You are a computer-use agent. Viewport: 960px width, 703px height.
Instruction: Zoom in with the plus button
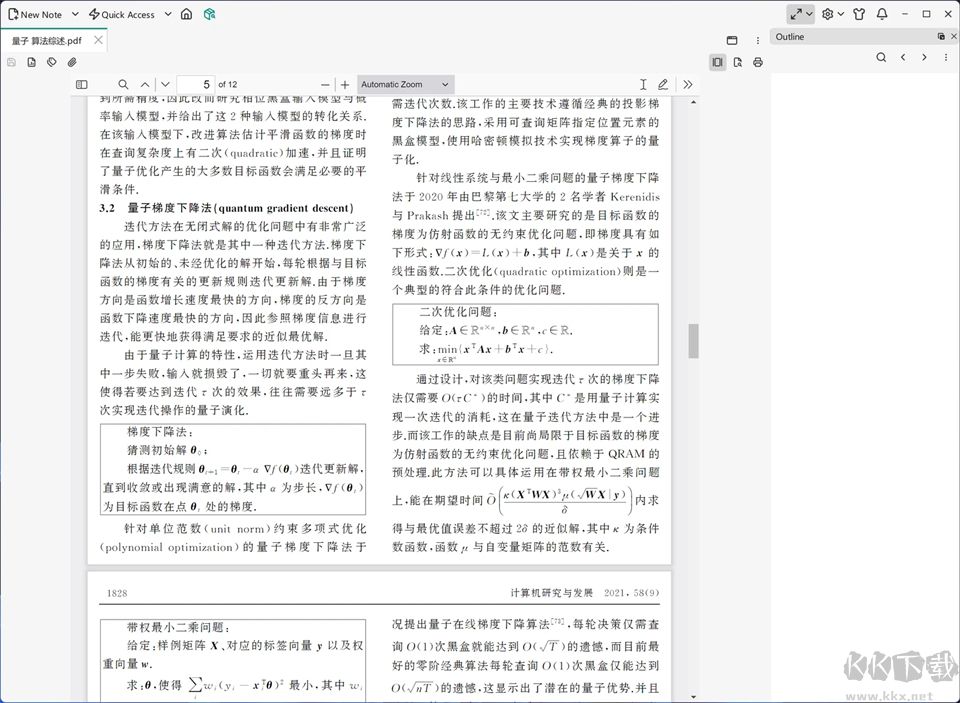coord(345,85)
